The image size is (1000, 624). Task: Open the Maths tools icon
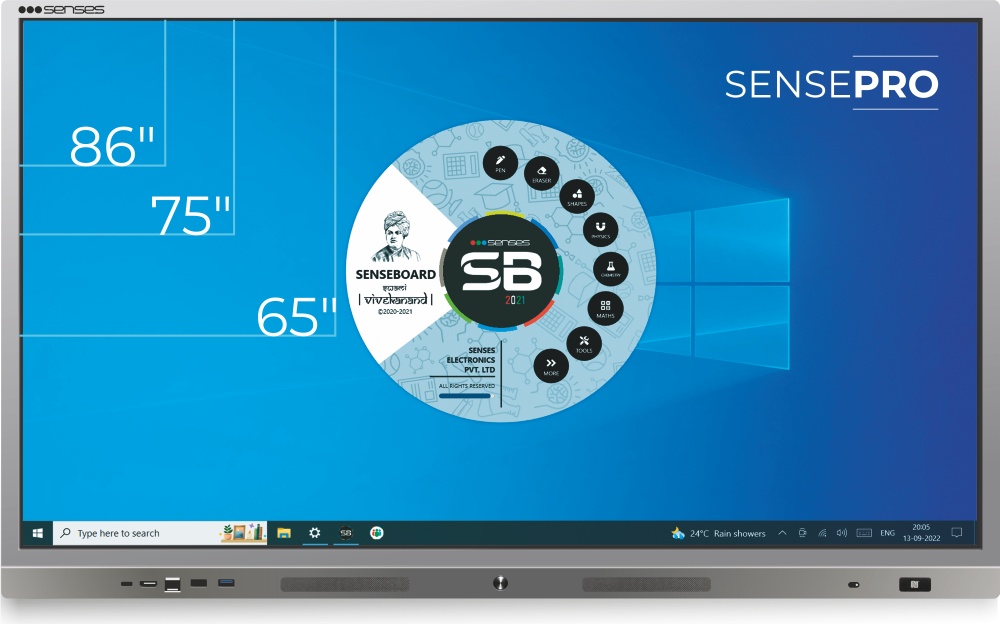pos(605,306)
